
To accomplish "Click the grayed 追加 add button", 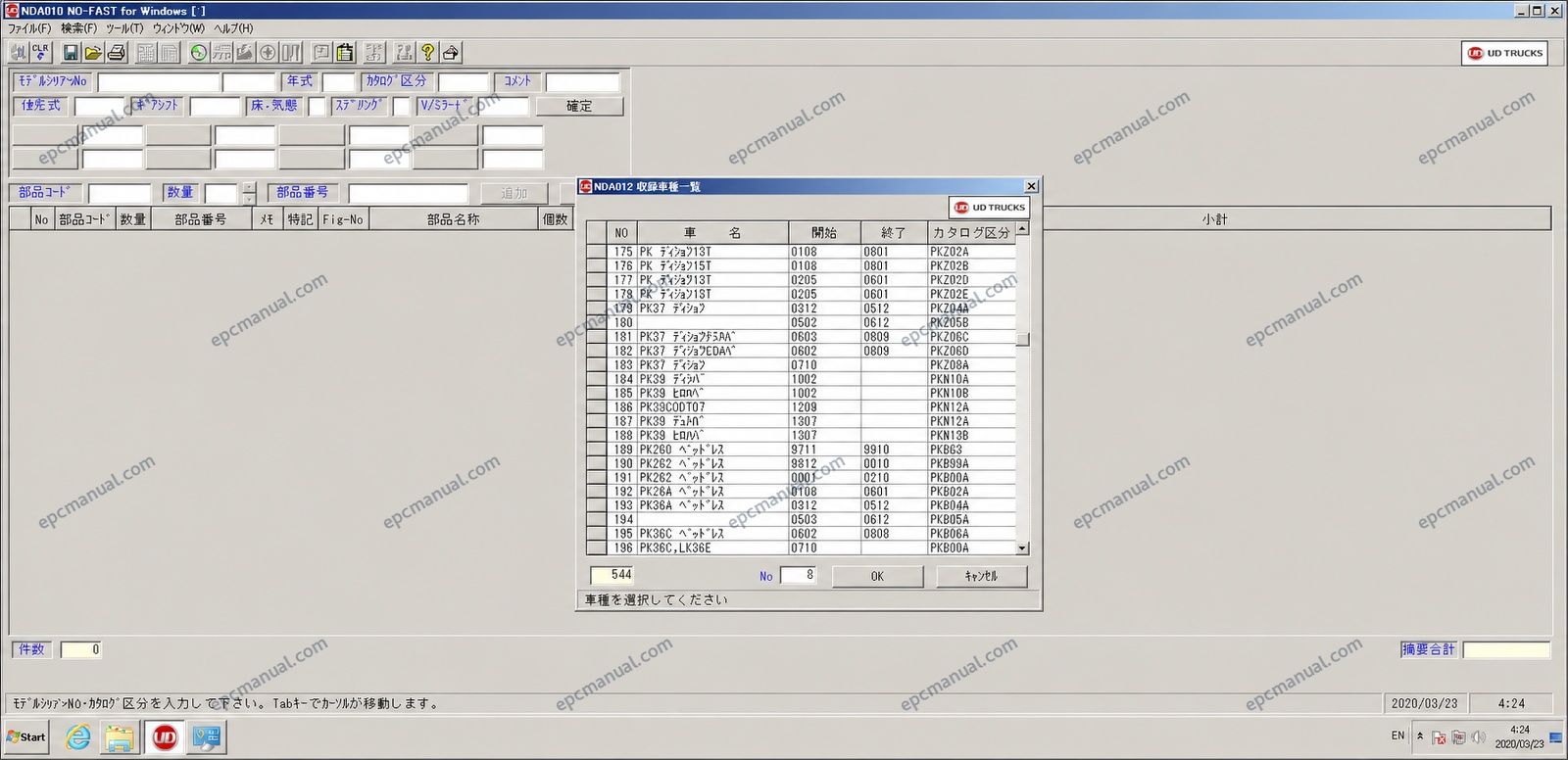I will [x=514, y=193].
